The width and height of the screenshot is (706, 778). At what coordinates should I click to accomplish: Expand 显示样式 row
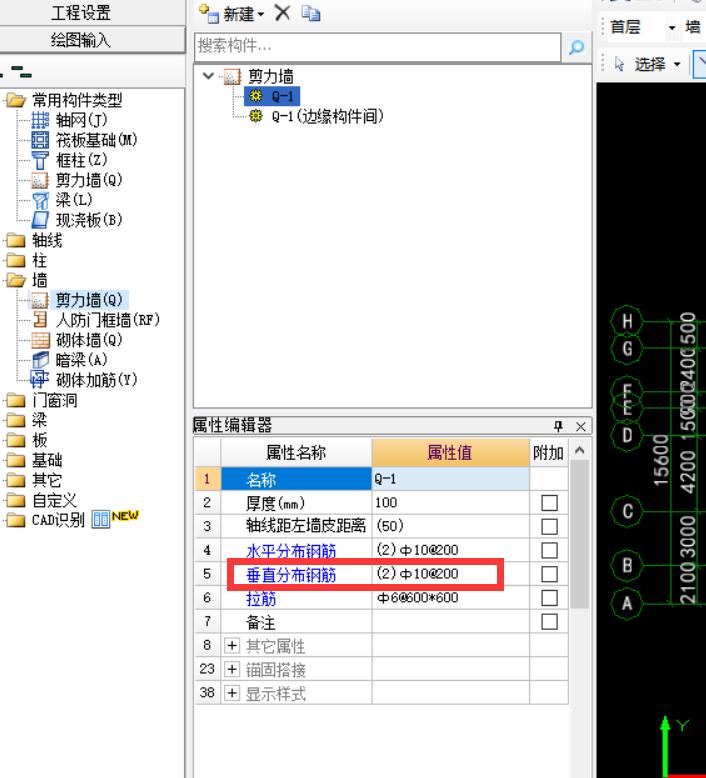point(232,693)
